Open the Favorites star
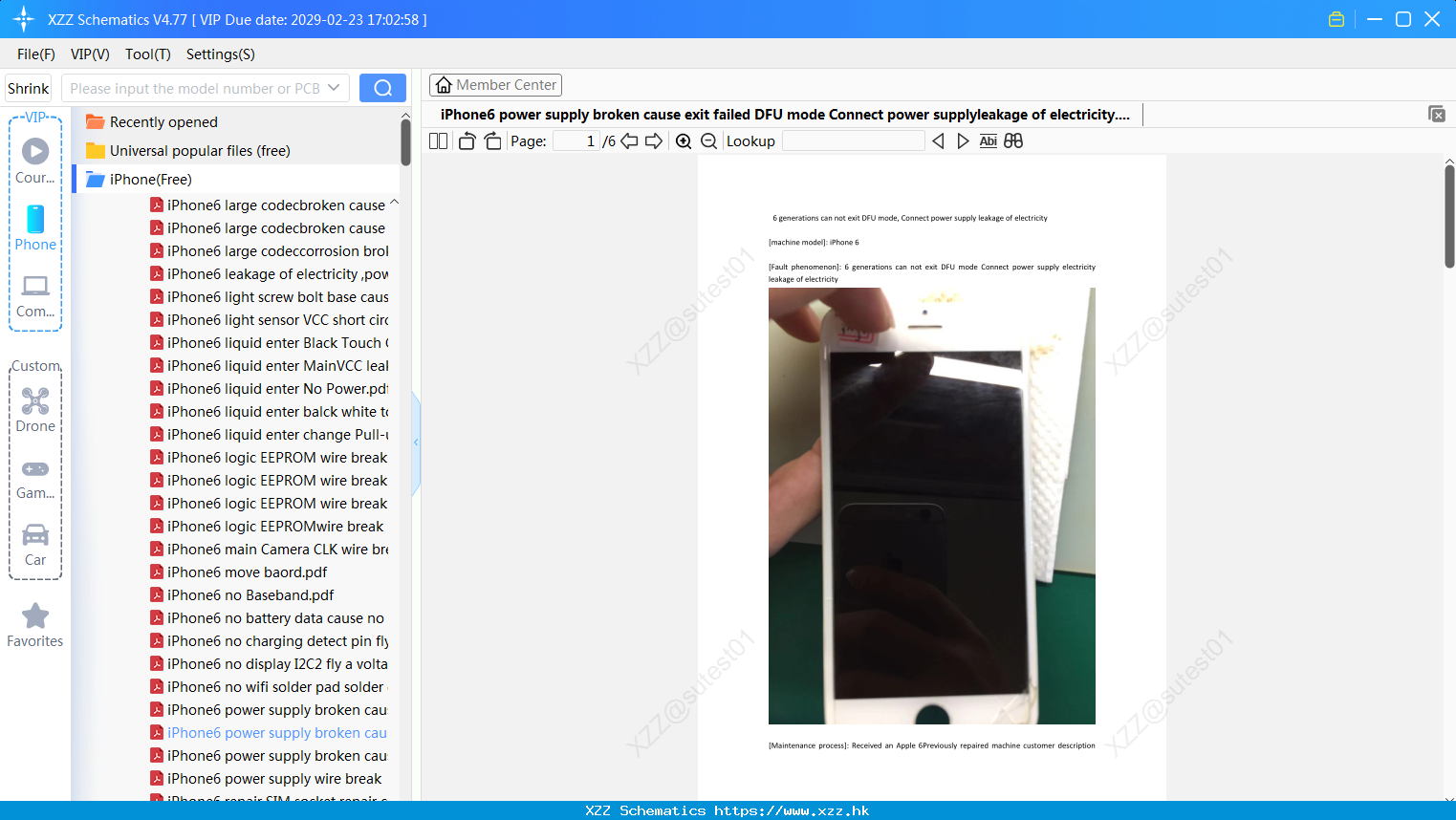 [35, 625]
